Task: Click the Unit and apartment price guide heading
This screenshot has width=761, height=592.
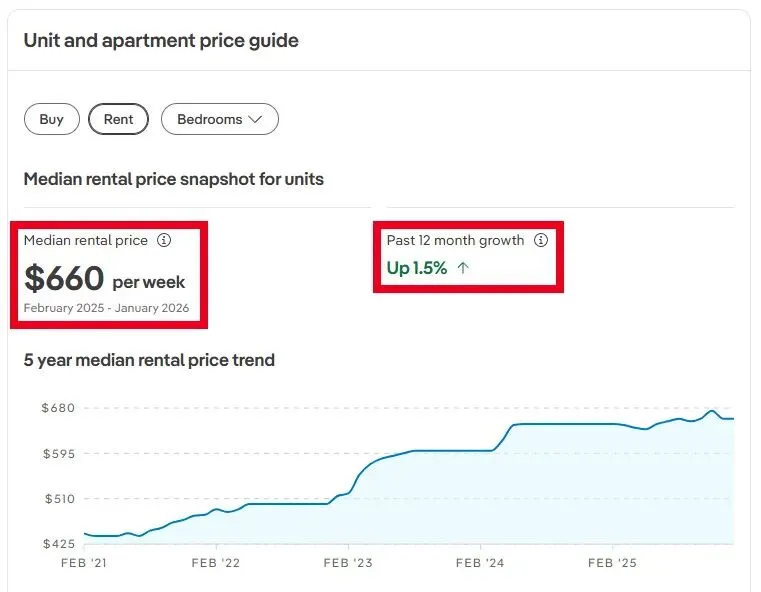Action: pos(161,41)
